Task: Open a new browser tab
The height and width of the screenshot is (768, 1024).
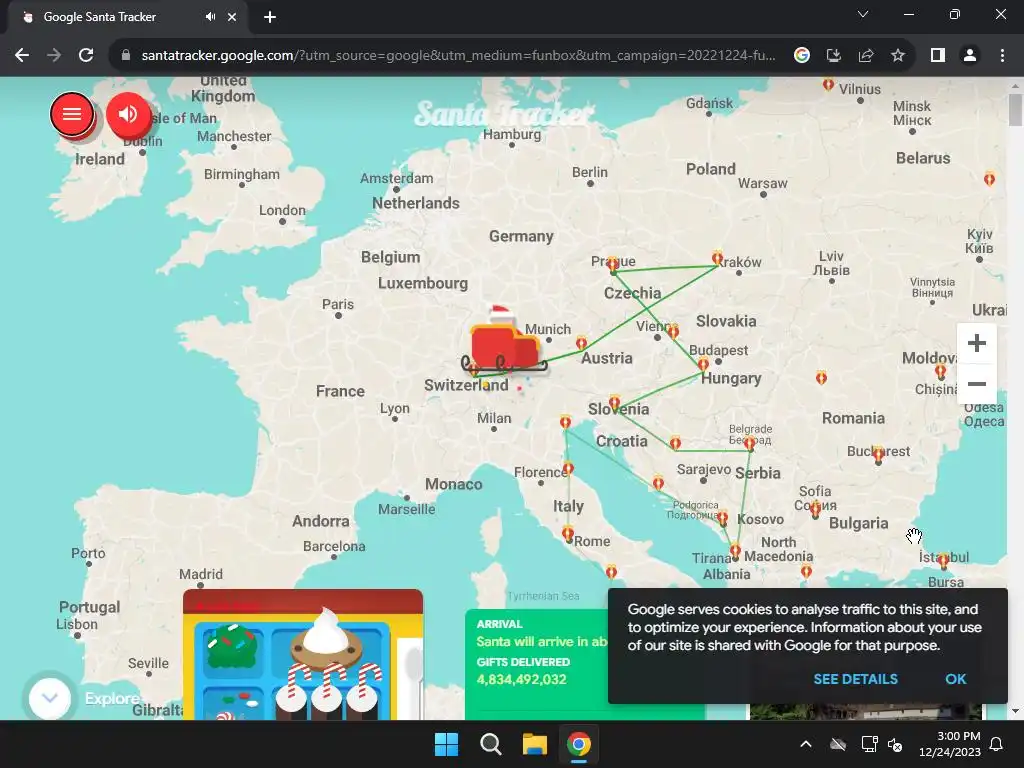Action: point(270,17)
